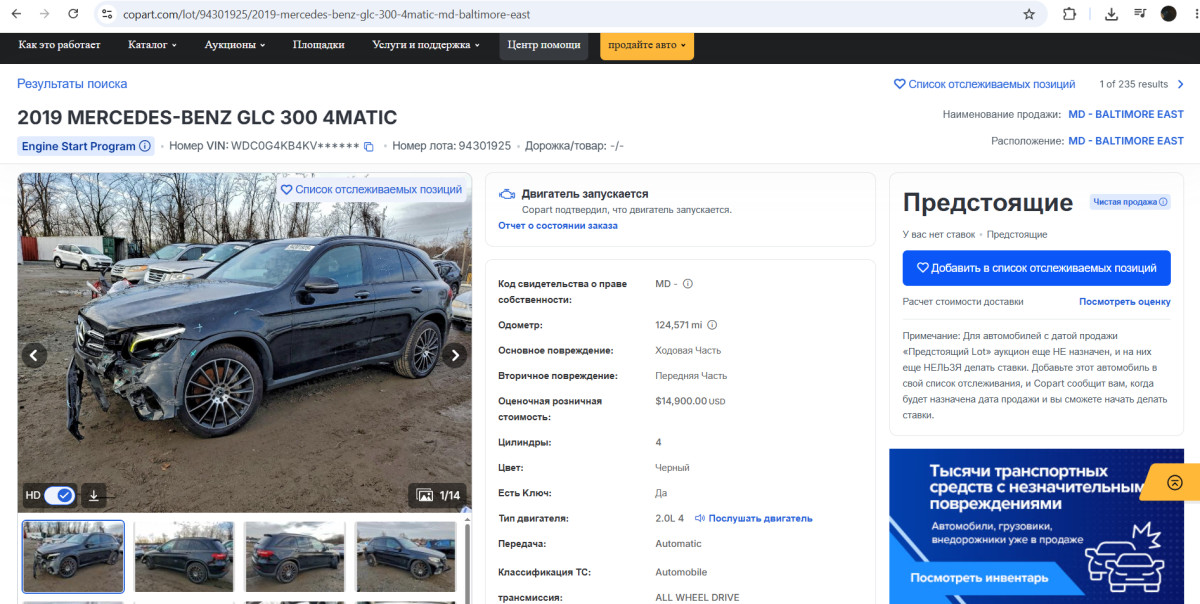Show previous vehicle photo arrow
1200x604 pixels.
(x=35, y=355)
